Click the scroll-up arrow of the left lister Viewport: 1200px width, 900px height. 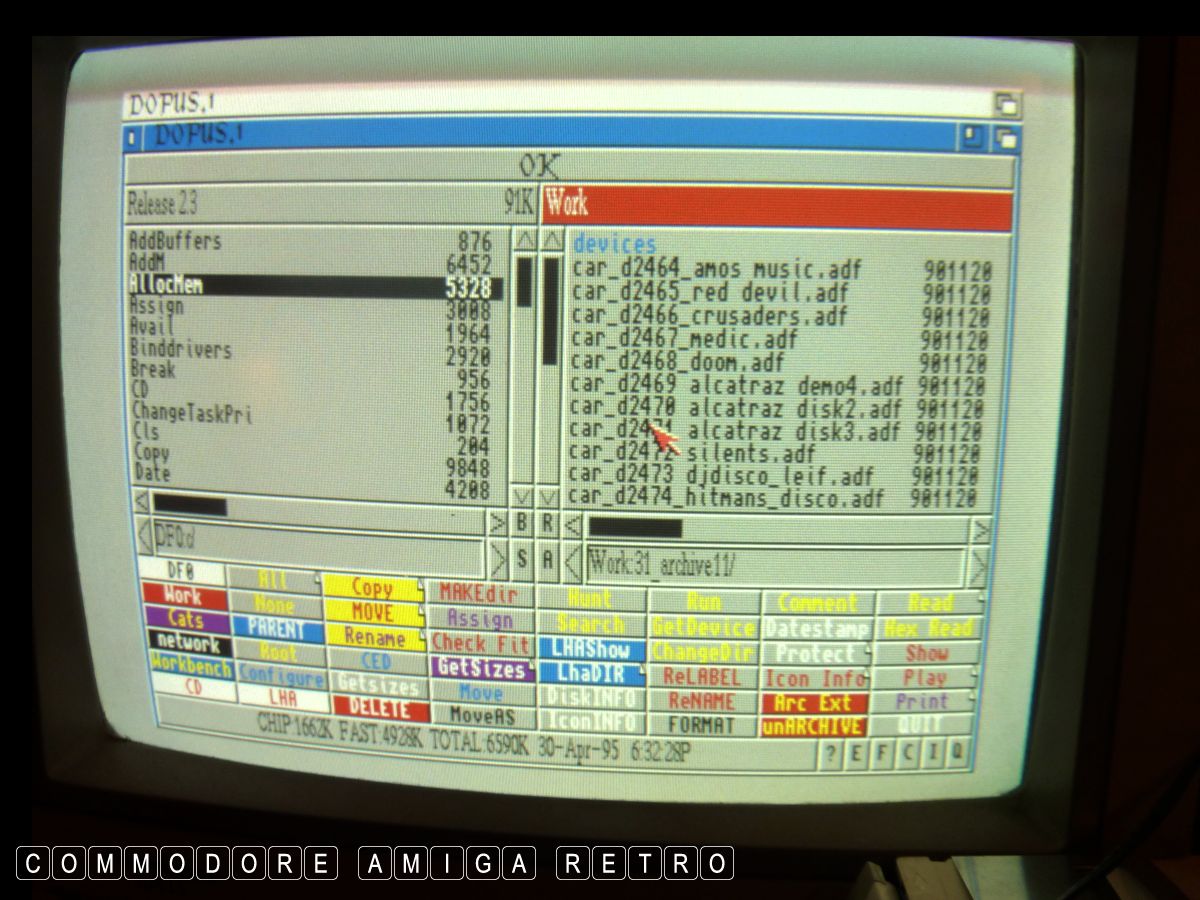coord(524,241)
